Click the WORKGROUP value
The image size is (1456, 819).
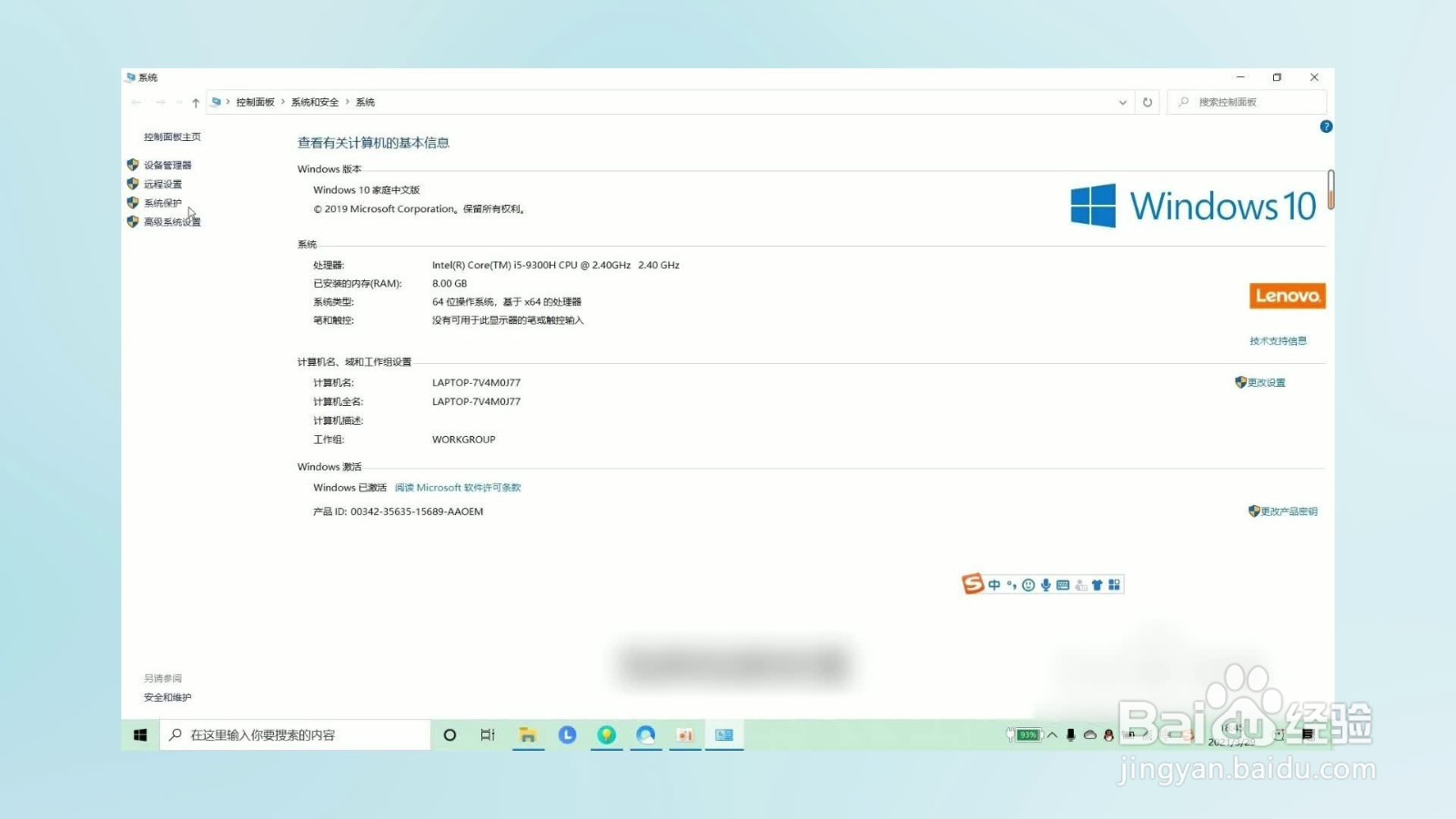coord(464,440)
